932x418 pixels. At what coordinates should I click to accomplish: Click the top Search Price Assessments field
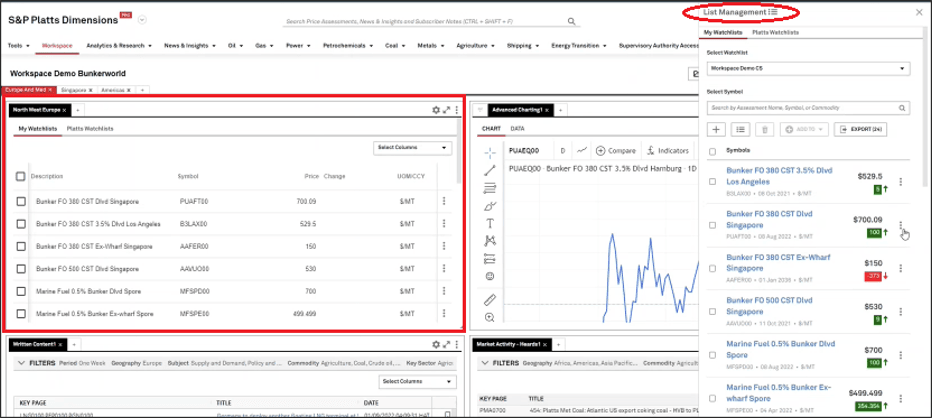point(424,21)
